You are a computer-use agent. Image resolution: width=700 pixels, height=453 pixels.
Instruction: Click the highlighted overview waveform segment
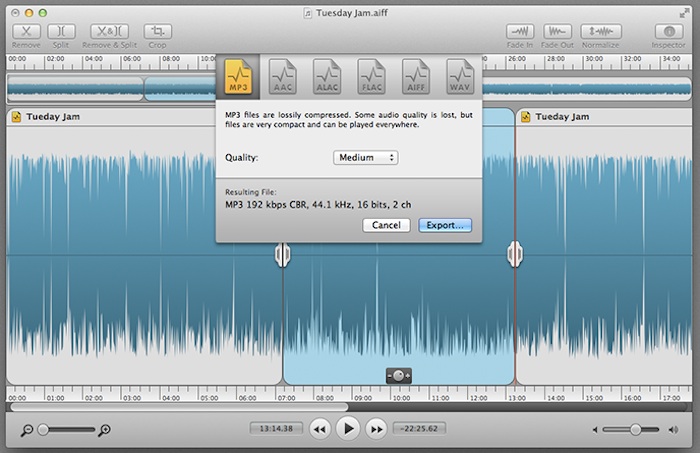coord(180,88)
